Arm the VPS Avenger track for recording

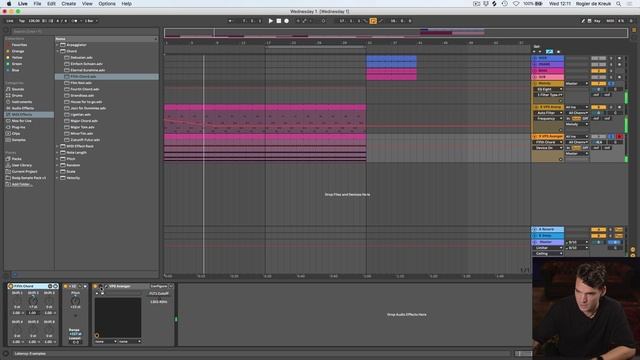619,136
